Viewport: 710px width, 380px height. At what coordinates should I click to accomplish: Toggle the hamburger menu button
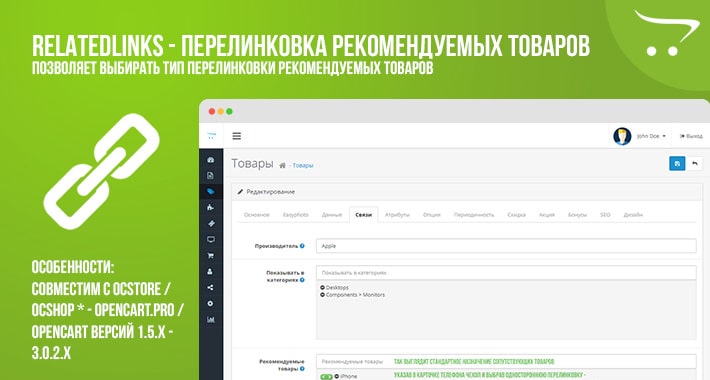click(236, 136)
